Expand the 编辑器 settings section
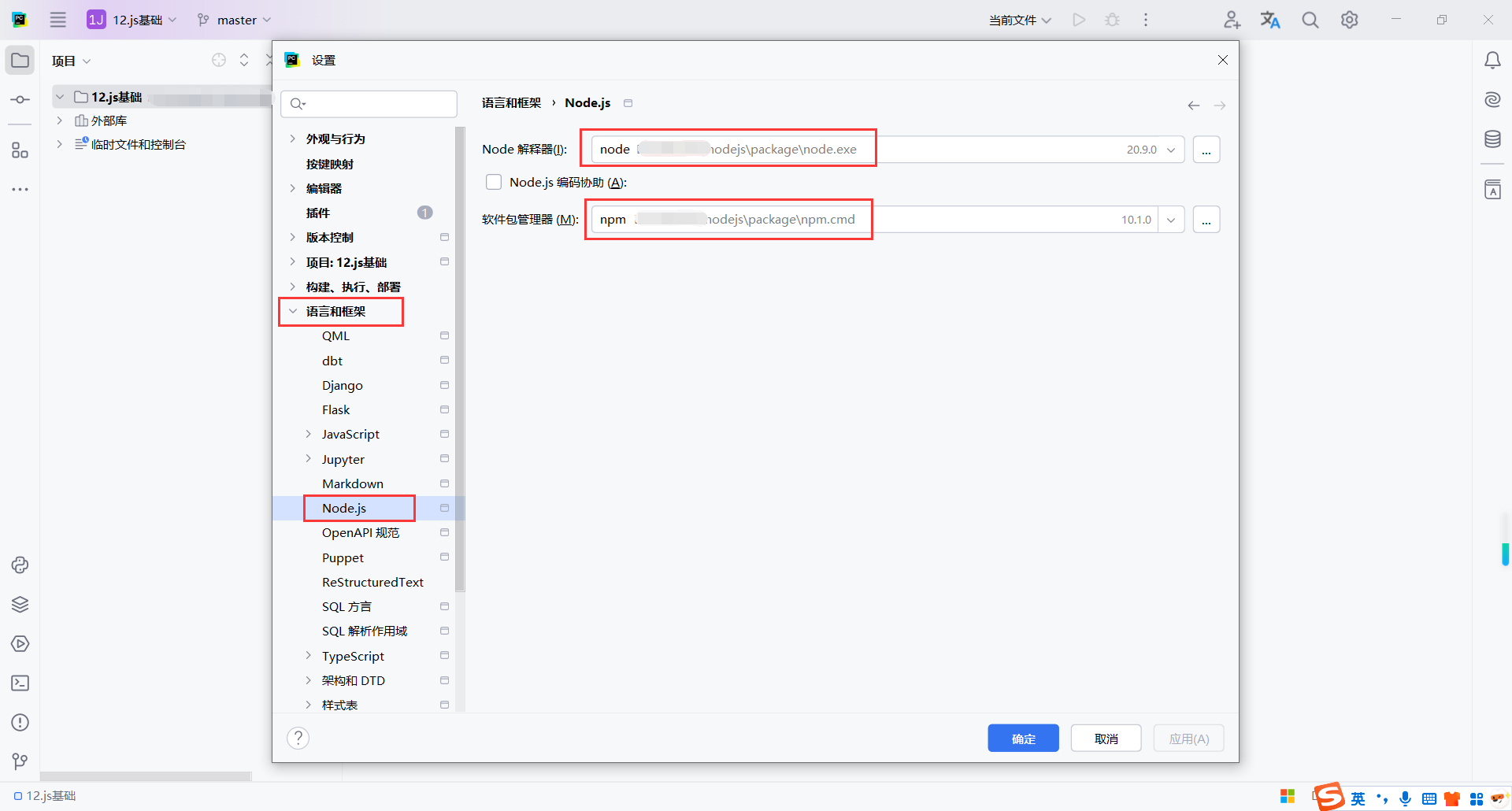 293,188
